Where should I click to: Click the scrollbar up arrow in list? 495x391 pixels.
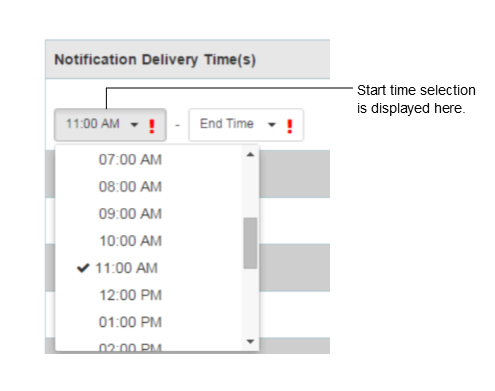click(x=250, y=154)
